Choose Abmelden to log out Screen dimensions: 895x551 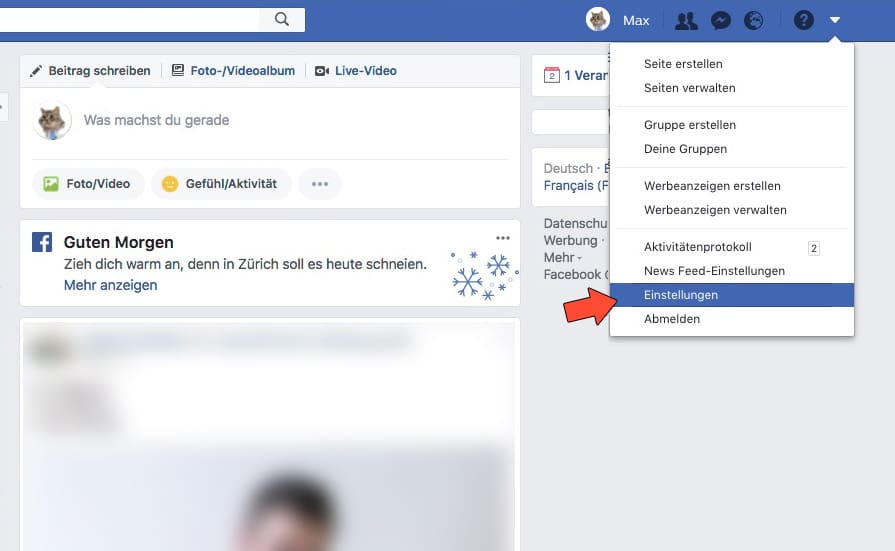click(672, 319)
